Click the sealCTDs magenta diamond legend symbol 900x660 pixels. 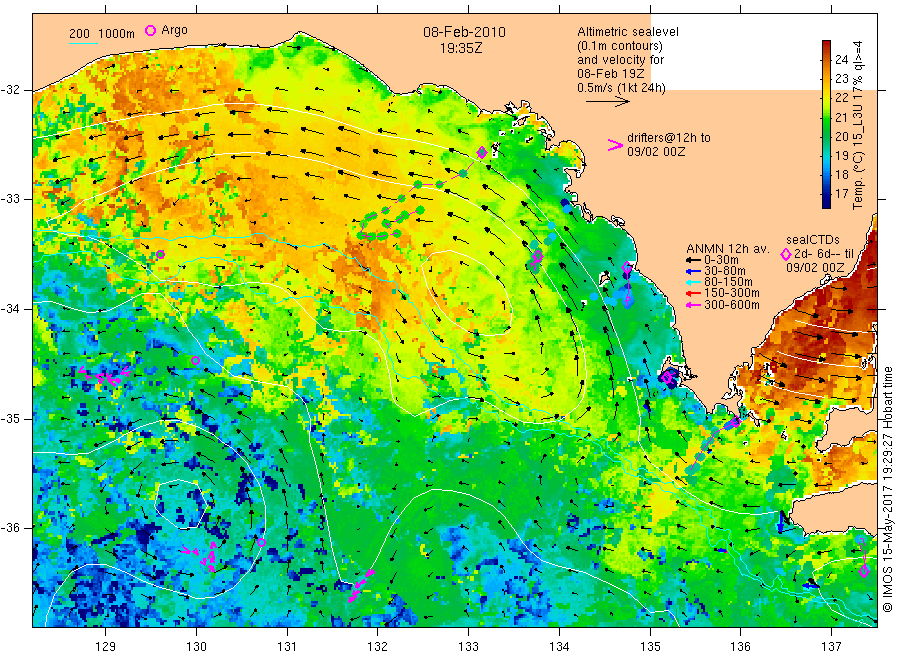pyautogui.click(x=786, y=254)
